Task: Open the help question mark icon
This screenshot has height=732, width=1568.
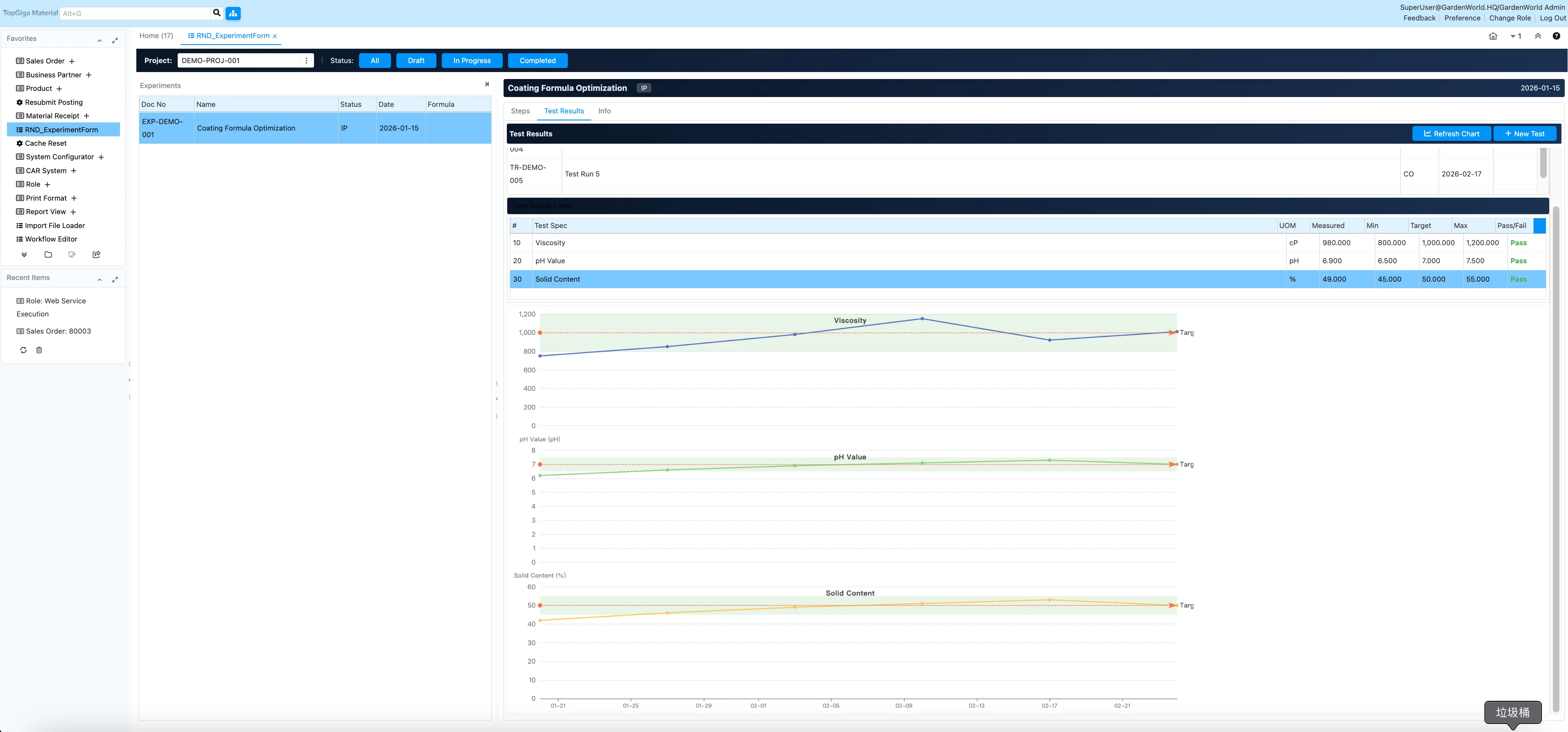Action: click(1556, 36)
